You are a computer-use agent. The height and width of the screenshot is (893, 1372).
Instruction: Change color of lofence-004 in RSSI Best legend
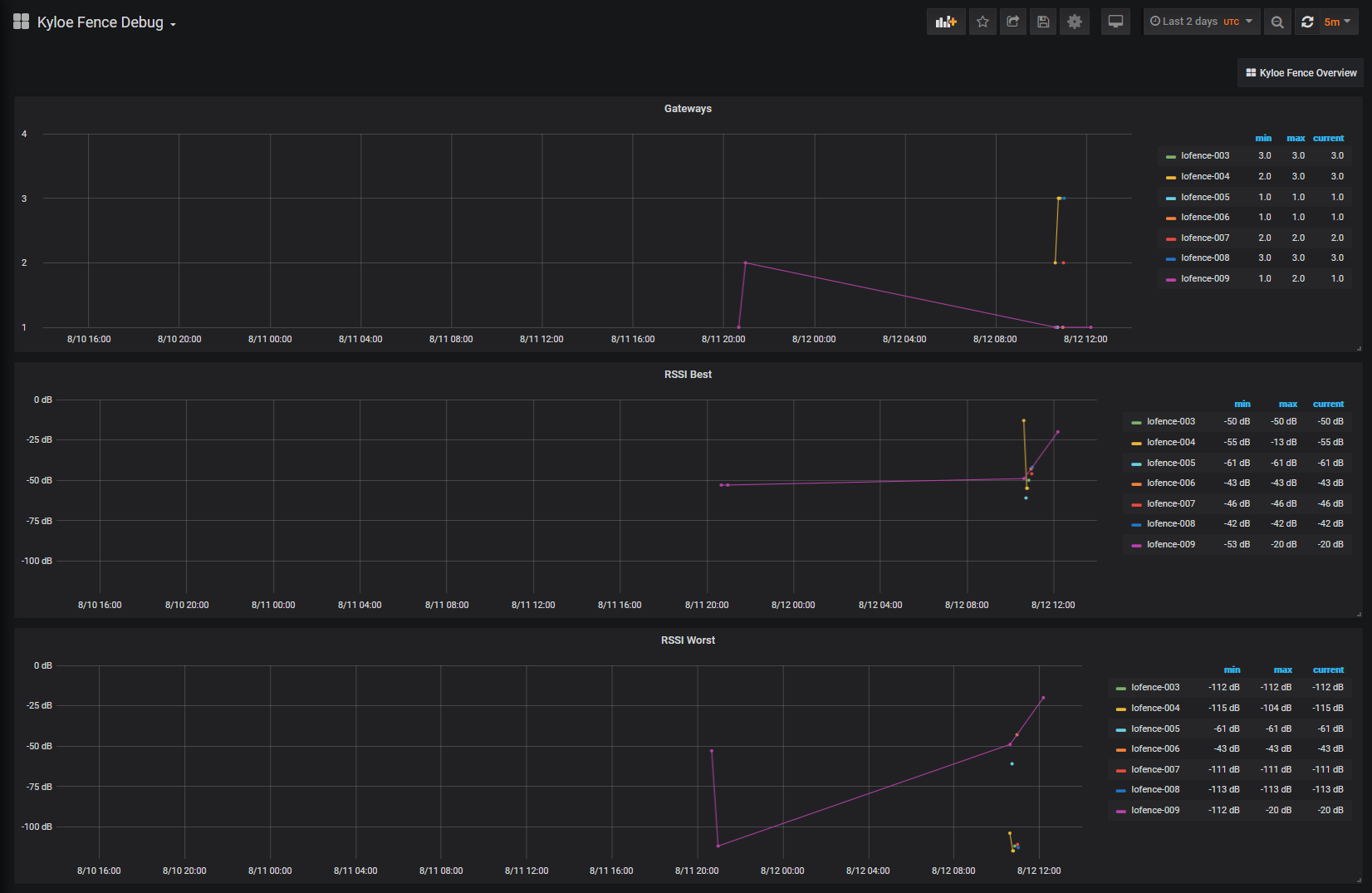pos(1136,443)
